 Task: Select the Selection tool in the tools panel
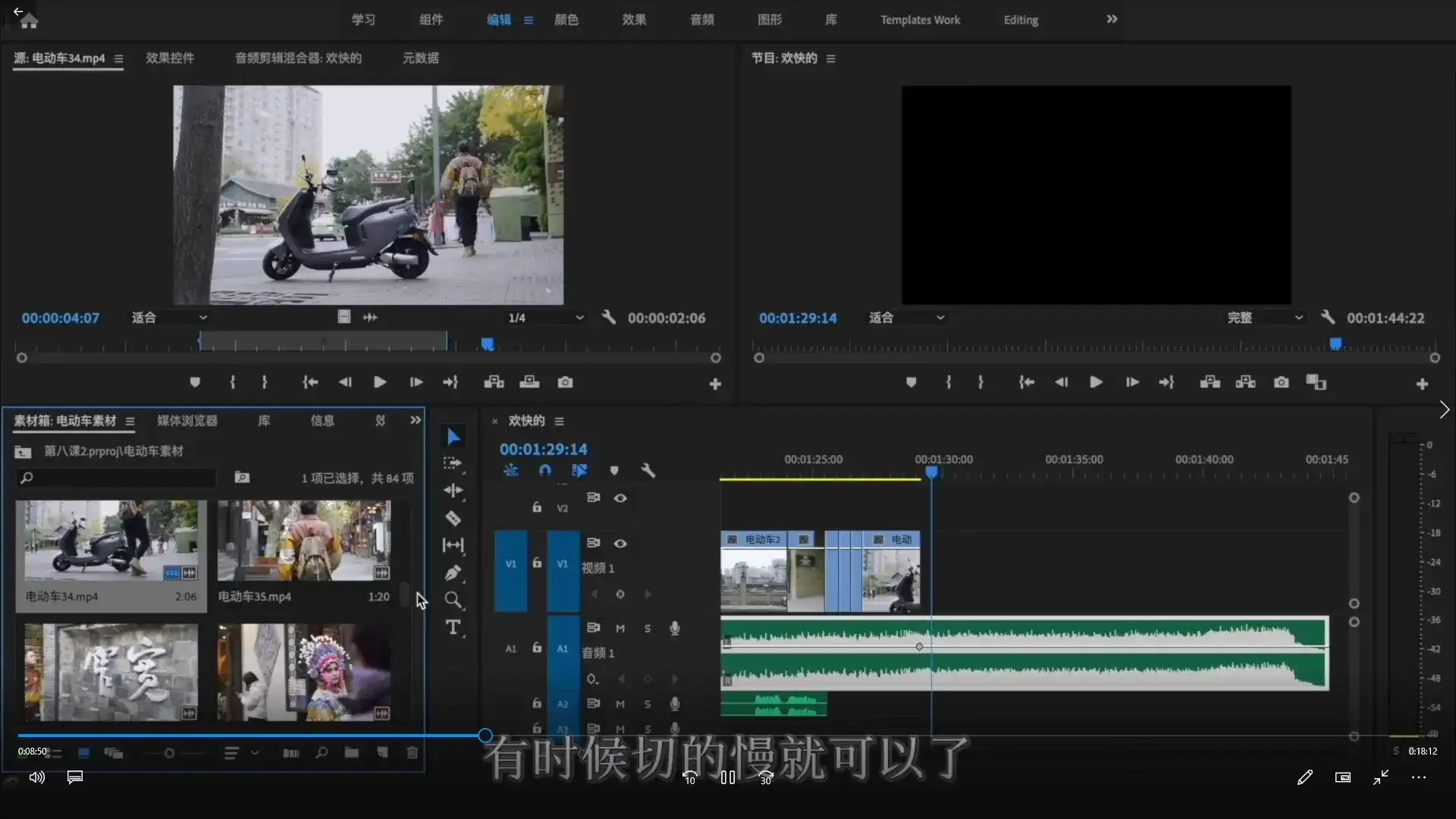coord(453,435)
